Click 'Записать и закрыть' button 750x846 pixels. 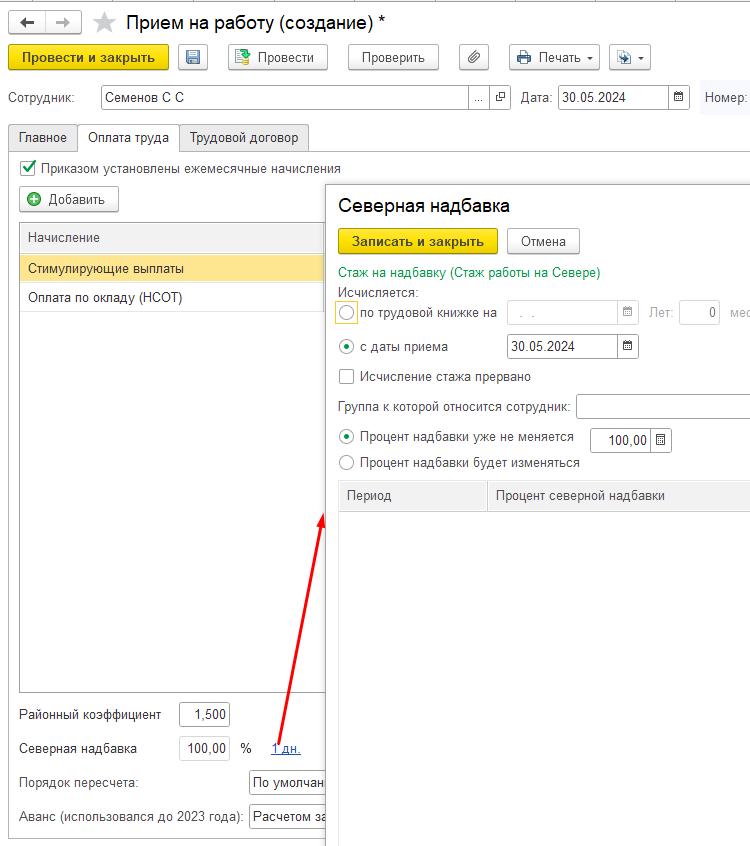pos(417,241)
